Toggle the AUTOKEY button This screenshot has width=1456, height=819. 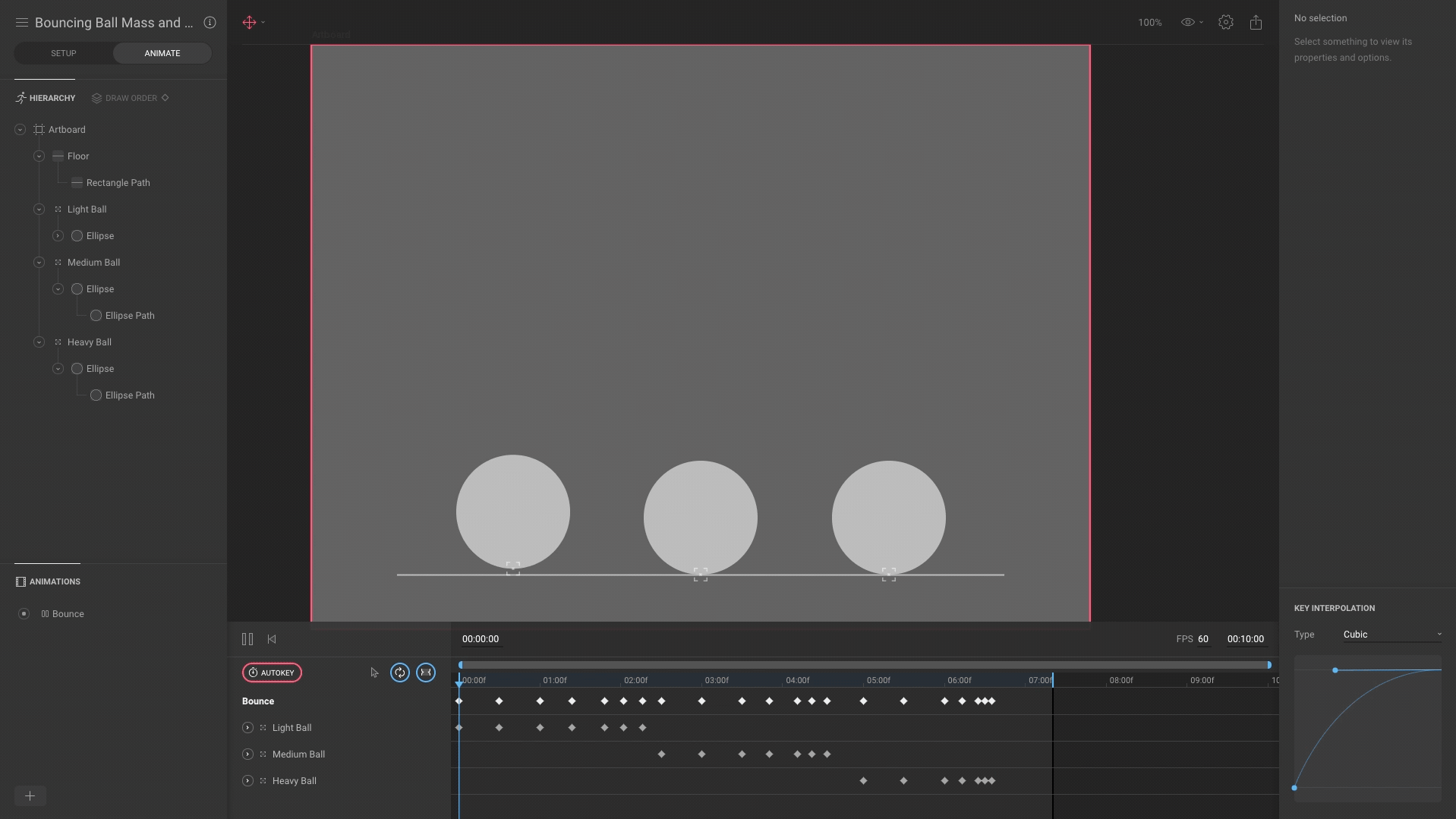click(x=272, y=673)
